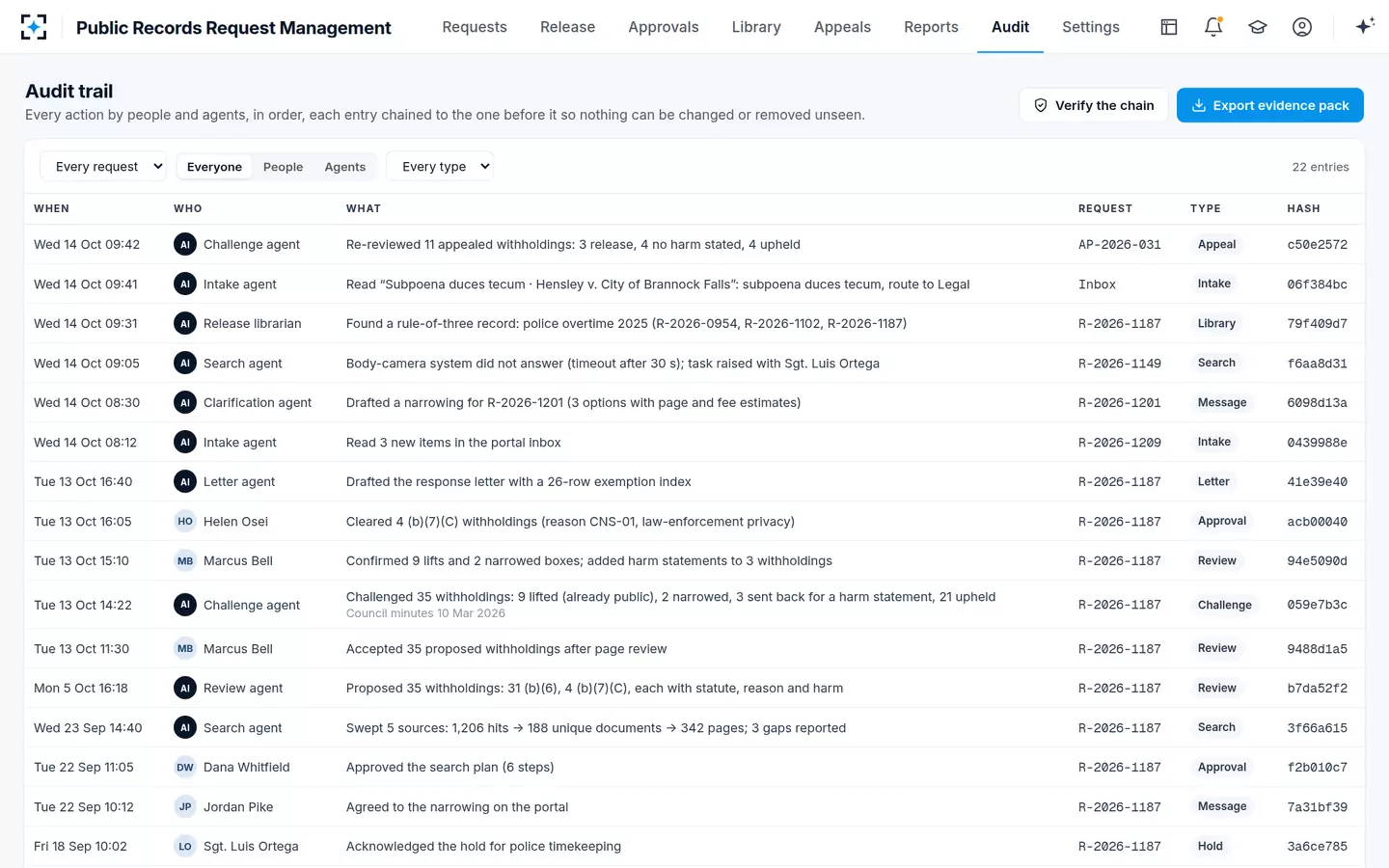Click the HO avatar for Helen Osei

pyautogui.click(x=185, y=521)
